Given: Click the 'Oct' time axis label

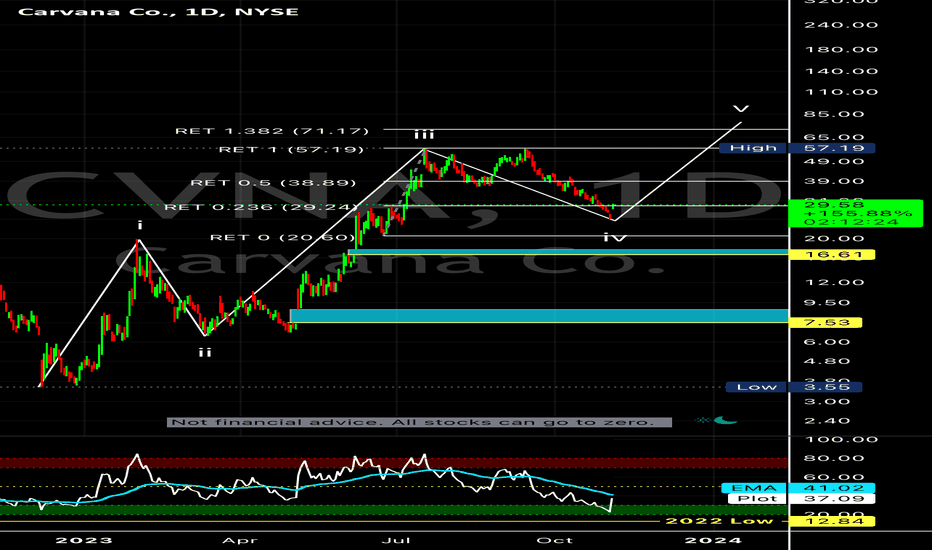Looking at the screenshot, I should coord(554,540).
